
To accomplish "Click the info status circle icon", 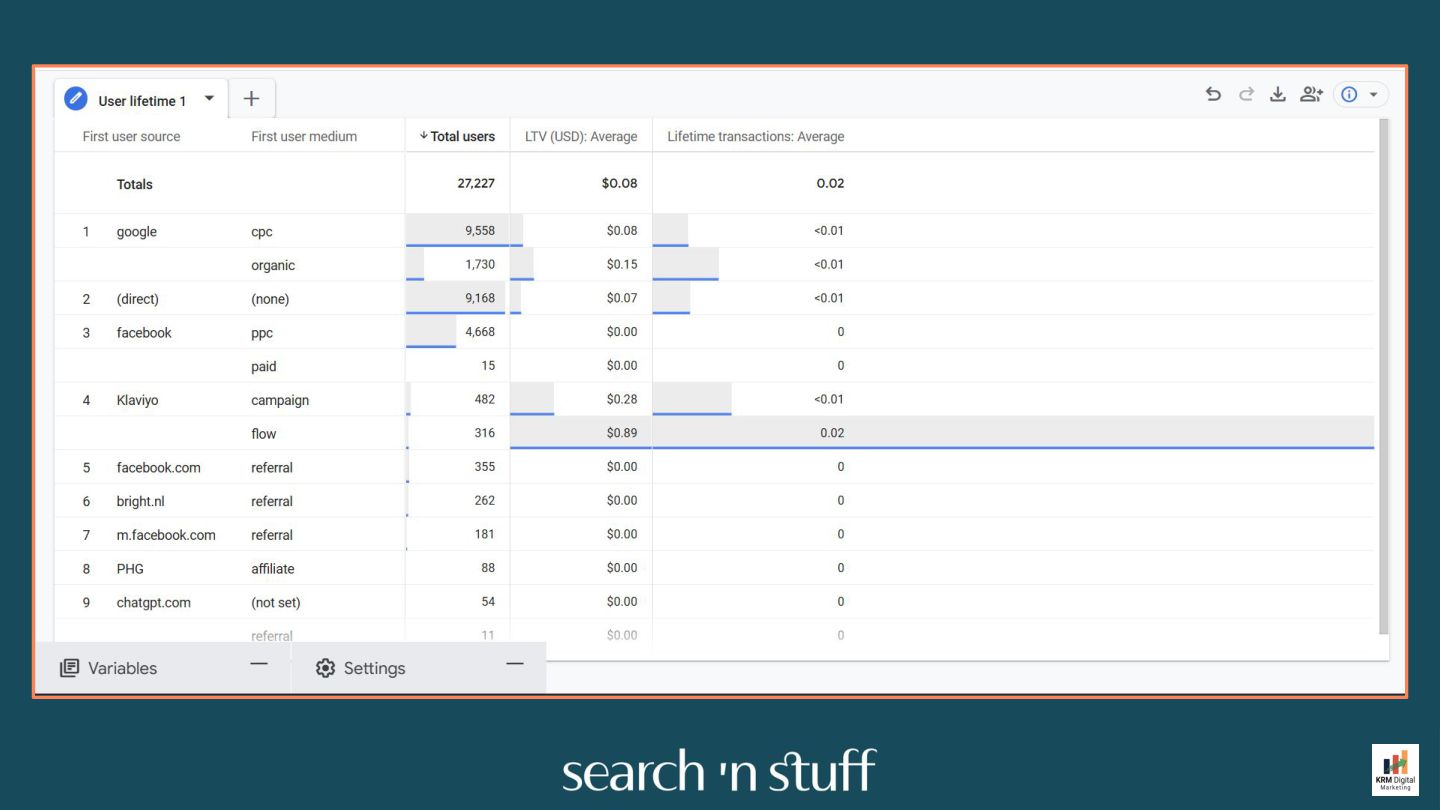I will tap(1349, 94).
